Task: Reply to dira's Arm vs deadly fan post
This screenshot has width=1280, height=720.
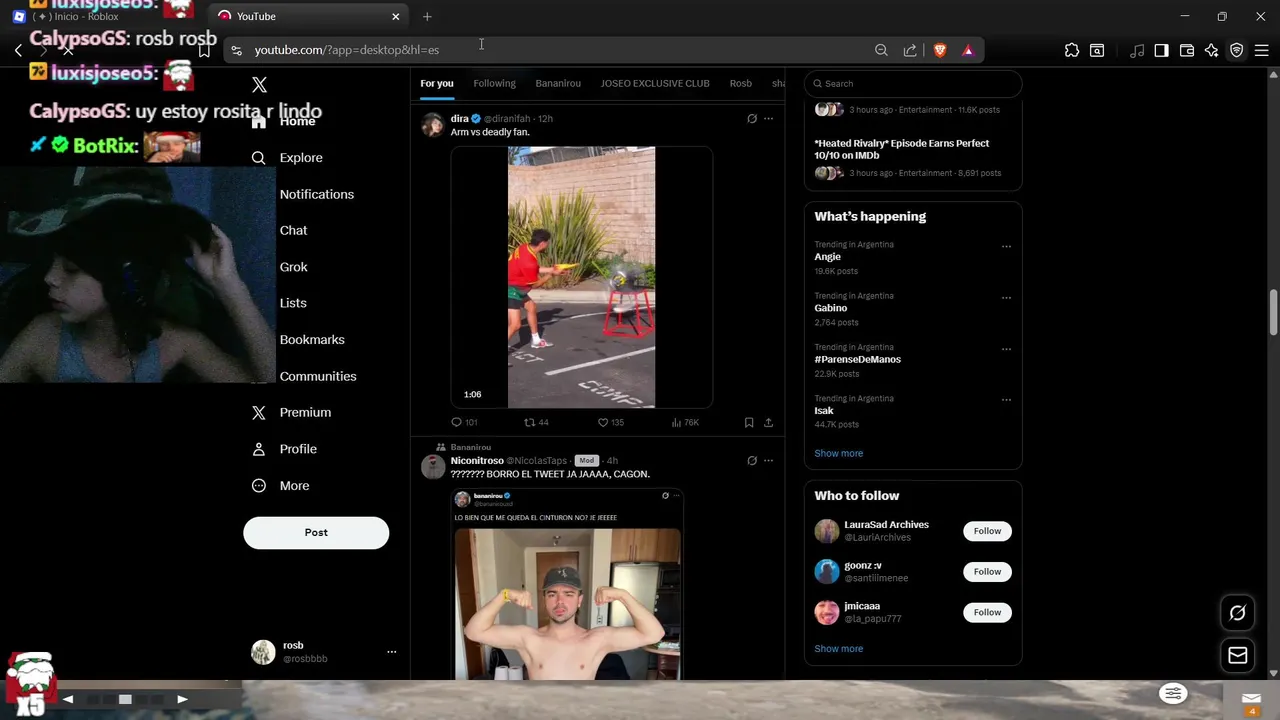Action: coord(464,423)
